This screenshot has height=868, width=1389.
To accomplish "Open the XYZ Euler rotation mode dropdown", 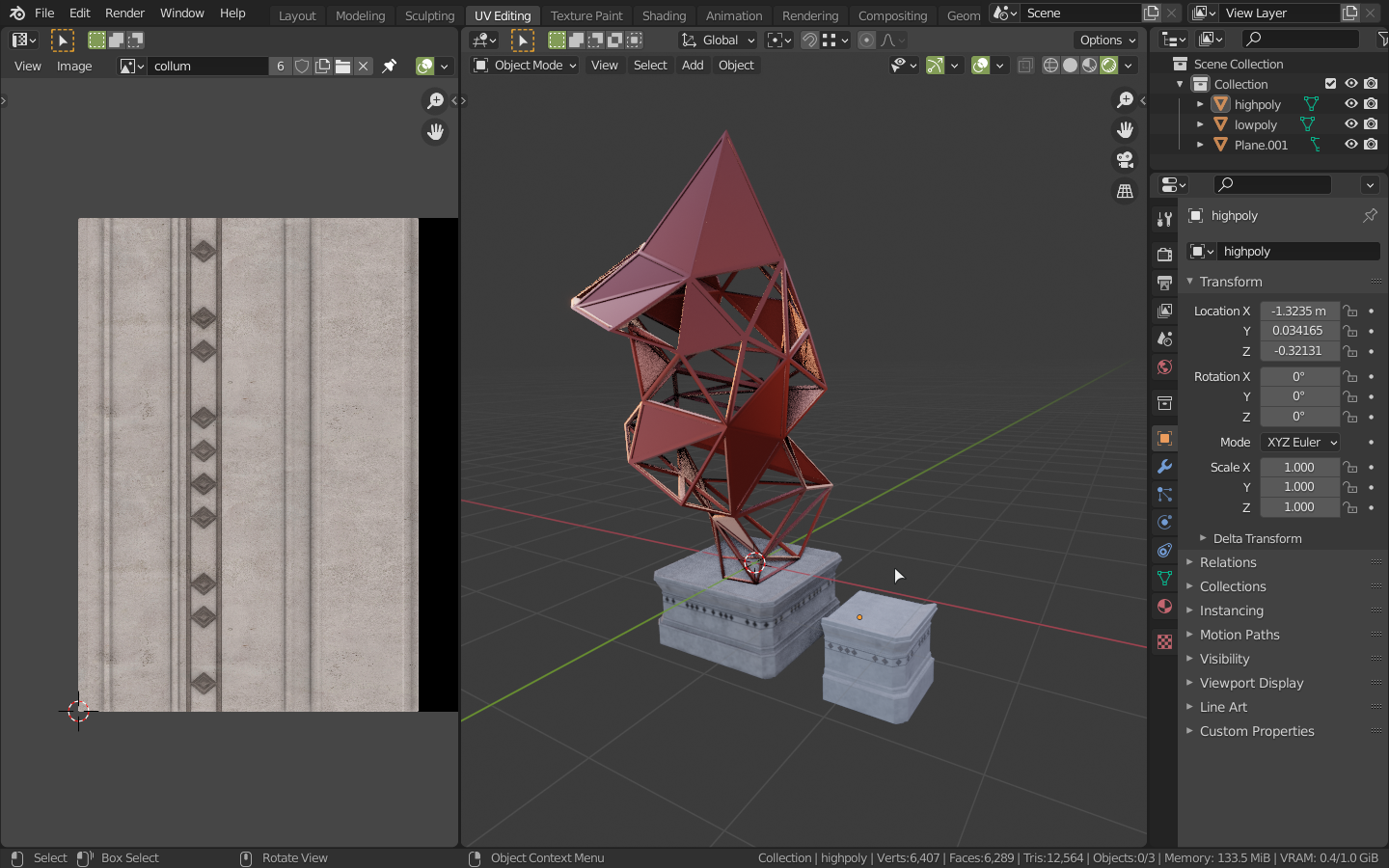I will pos(1300,442).
